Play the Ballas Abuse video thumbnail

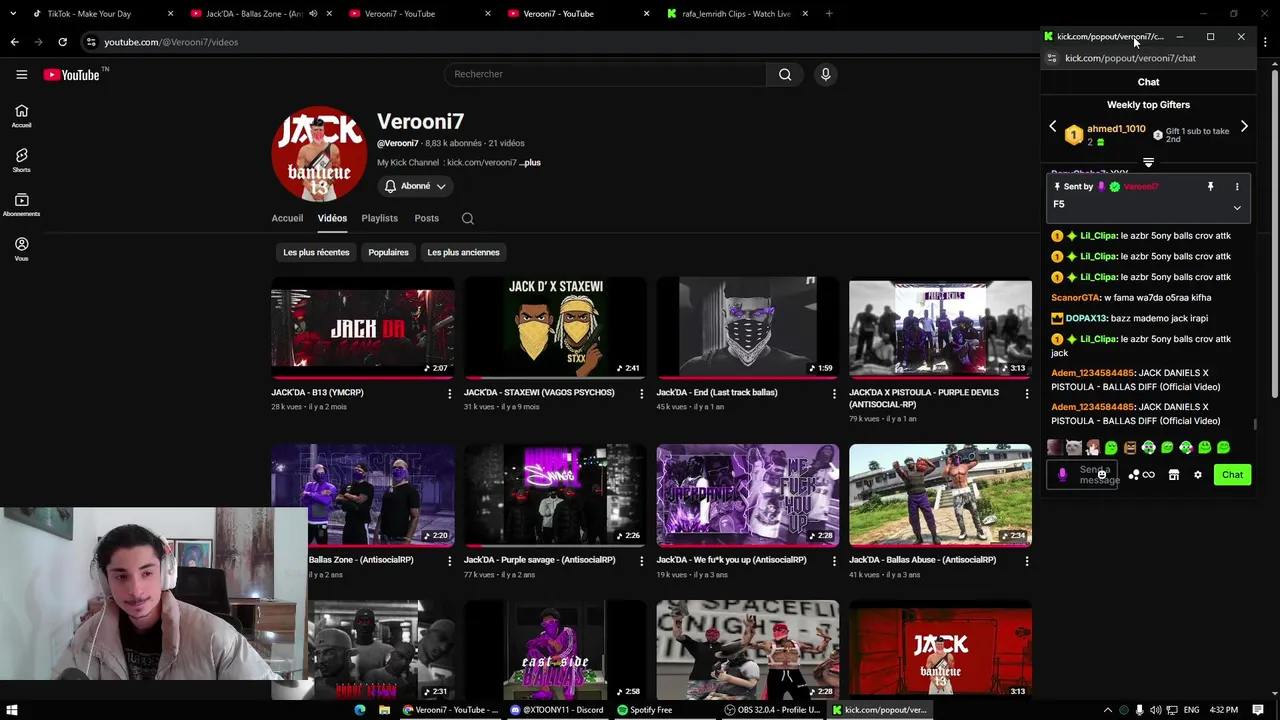point(940,496)
